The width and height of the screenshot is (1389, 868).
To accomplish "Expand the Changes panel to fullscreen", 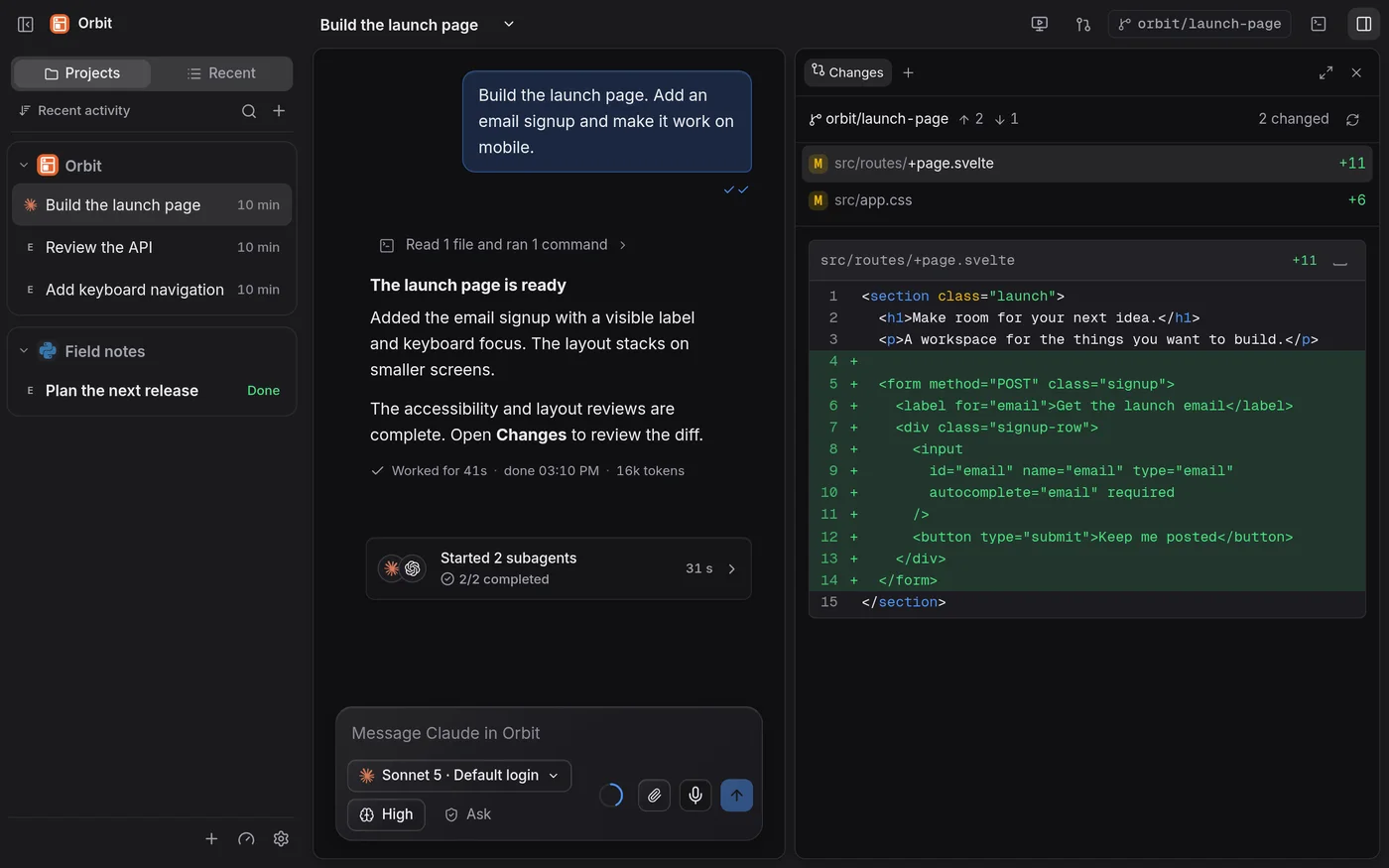I will tap(1326, 72).
